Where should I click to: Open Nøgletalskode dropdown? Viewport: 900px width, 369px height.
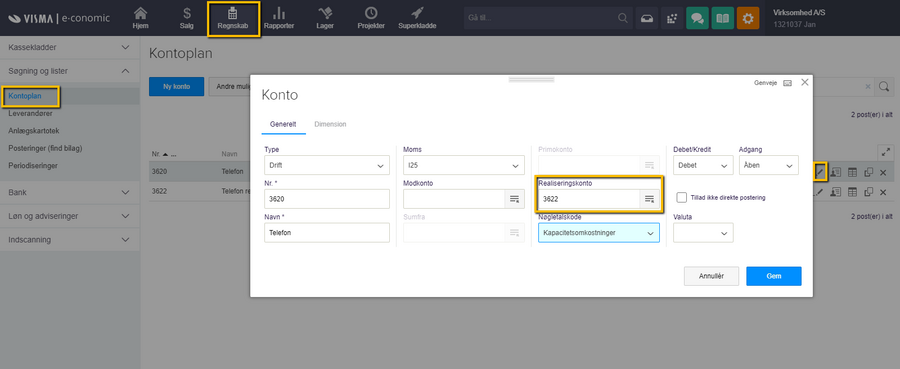(x=599, y=233)
